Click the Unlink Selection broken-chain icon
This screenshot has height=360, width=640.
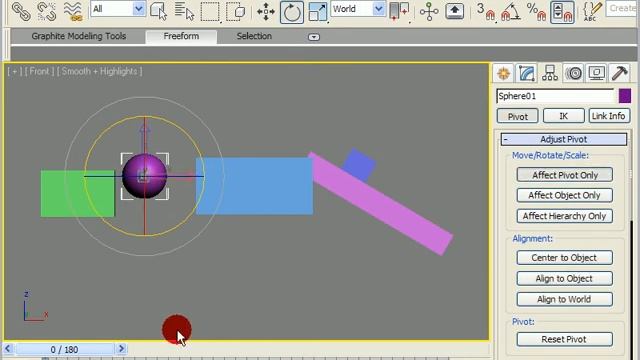pyautogui.click(x=47, y=11)
